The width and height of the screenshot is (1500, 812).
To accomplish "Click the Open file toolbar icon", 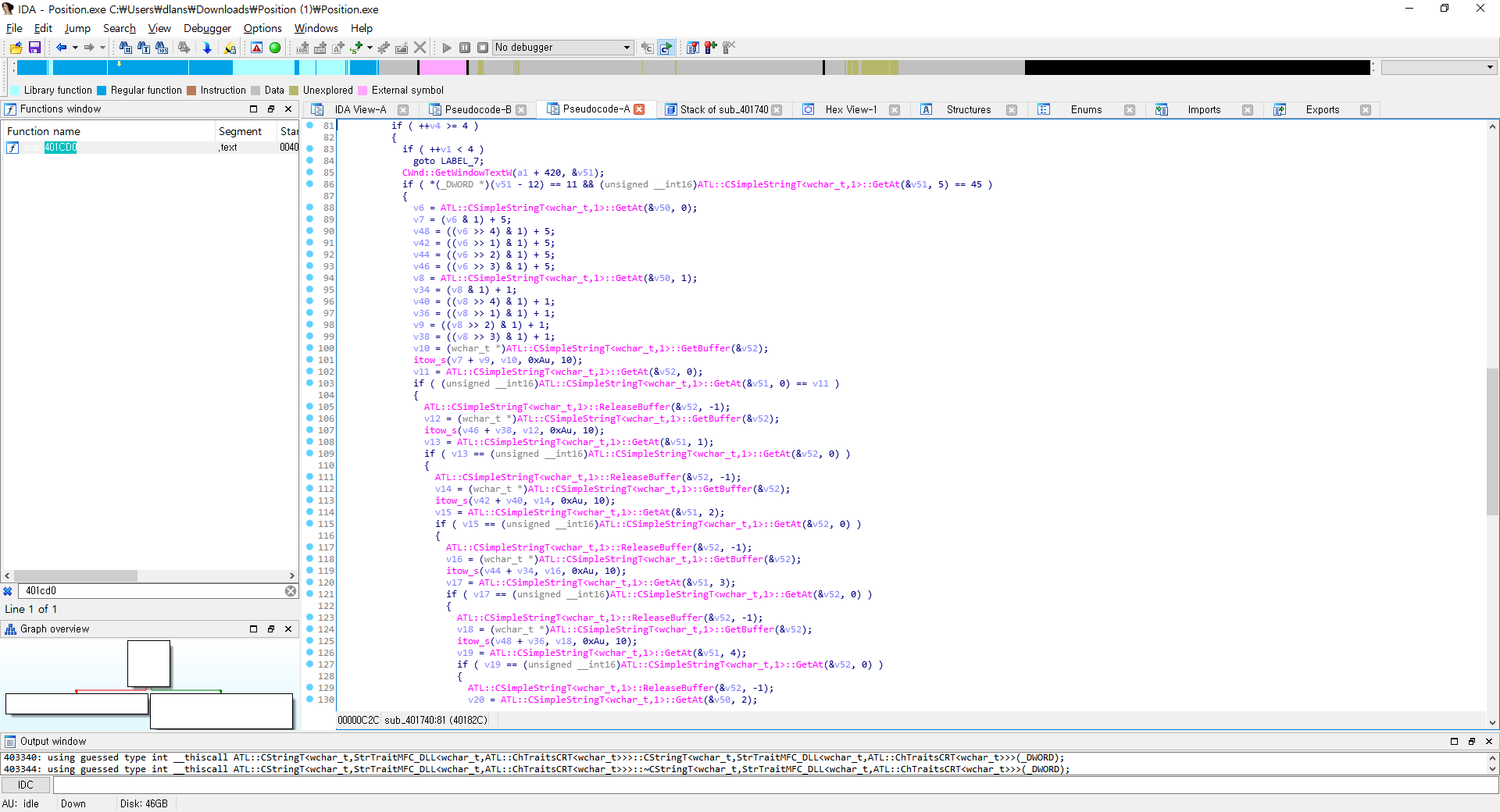I will tap(16, 48).
